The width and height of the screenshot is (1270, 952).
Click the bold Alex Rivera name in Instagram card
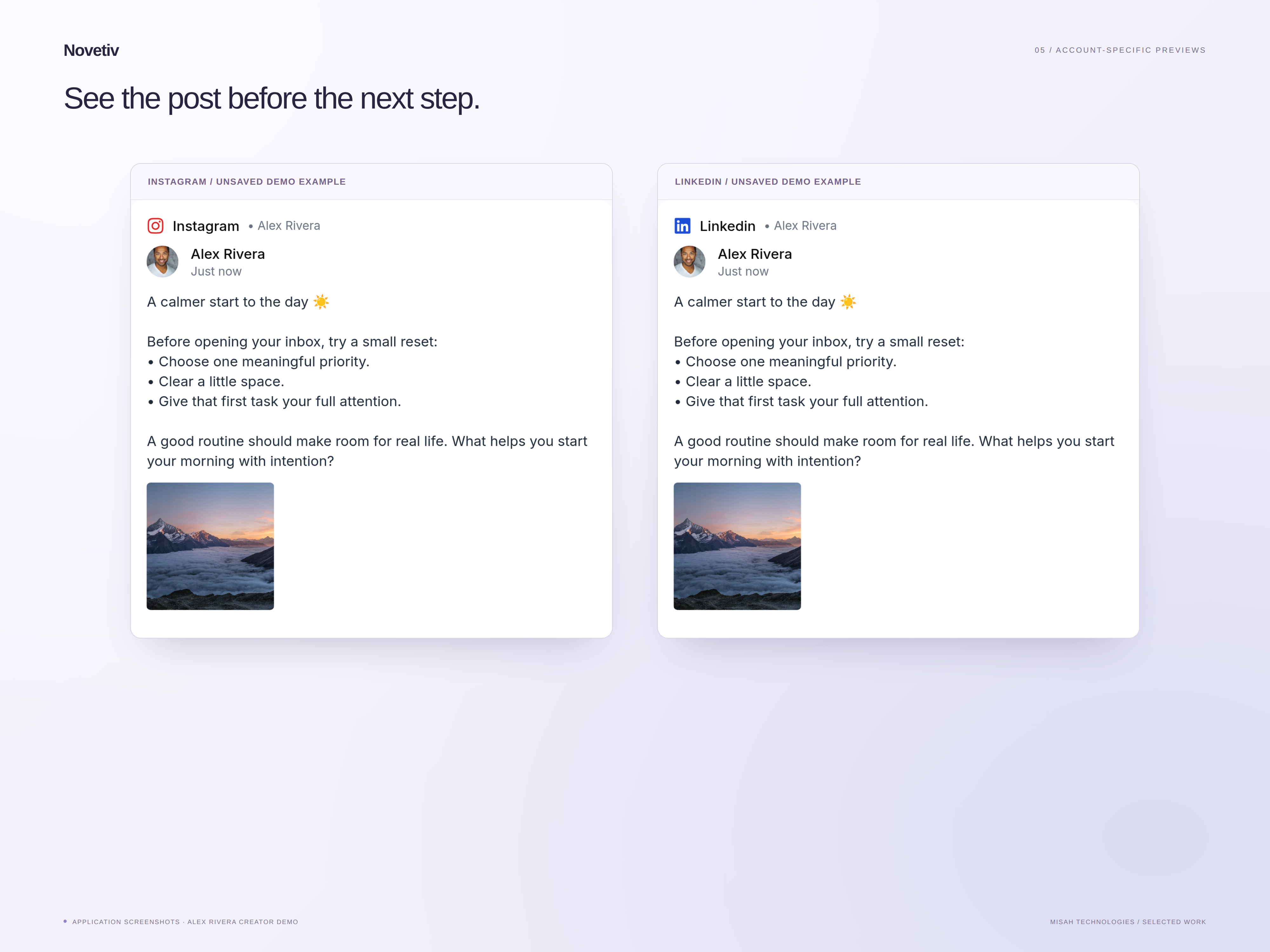click(228, 254)
